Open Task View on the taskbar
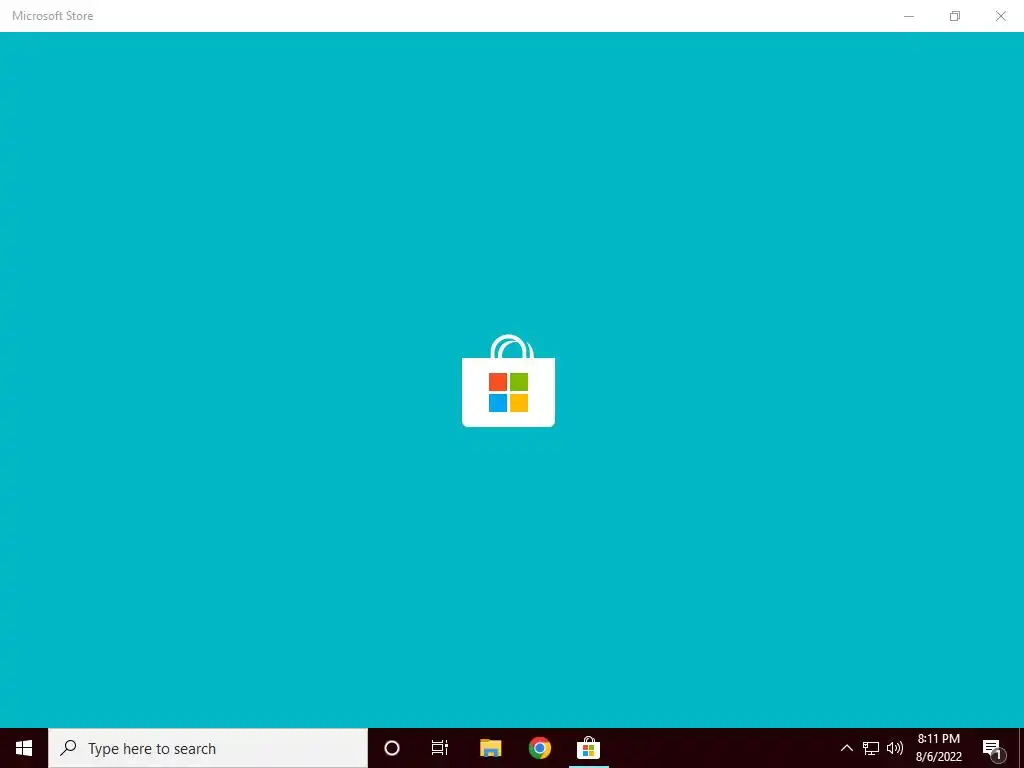 point(440,748)
